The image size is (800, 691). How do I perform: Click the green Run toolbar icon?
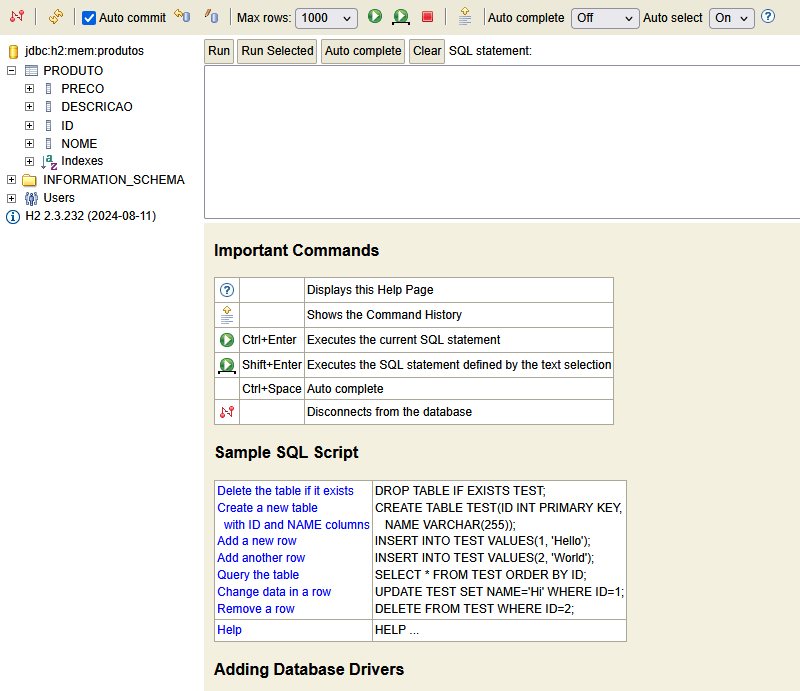[375, 16]
